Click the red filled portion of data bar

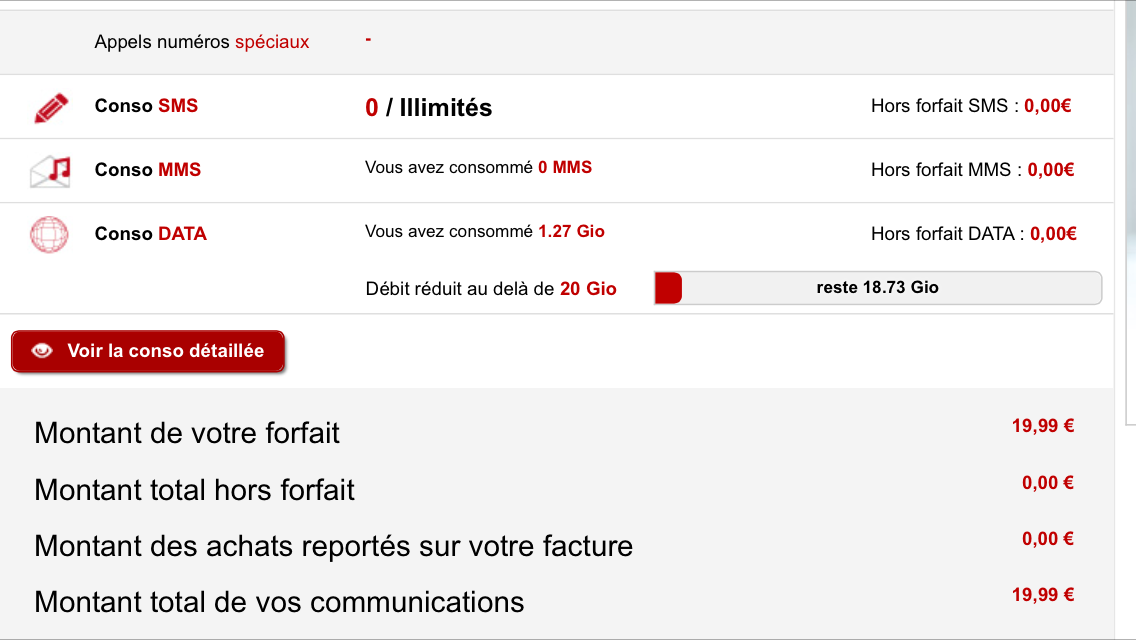[x=668, y=288]
